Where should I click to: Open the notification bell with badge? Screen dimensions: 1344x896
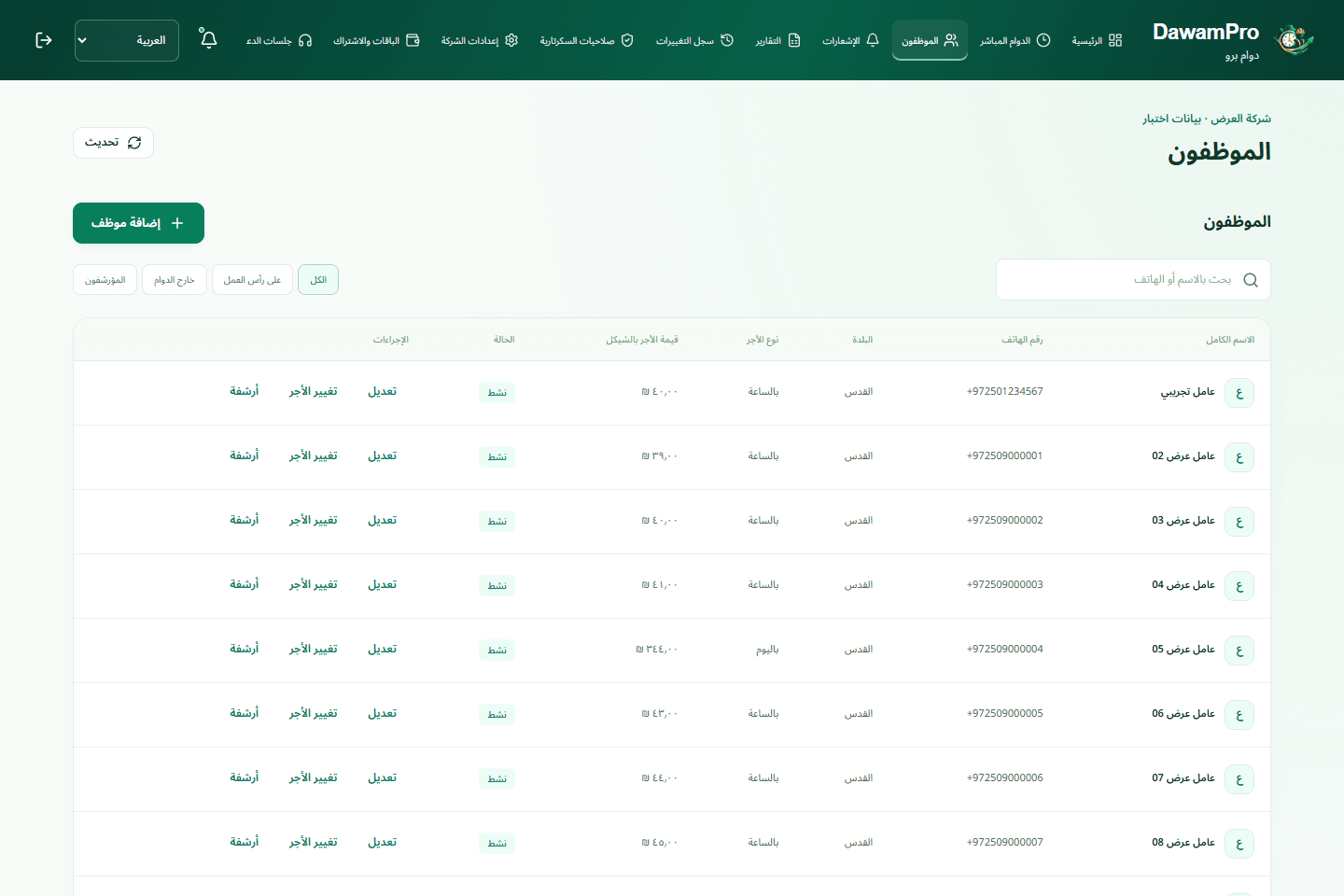click(x=208, y=39)
